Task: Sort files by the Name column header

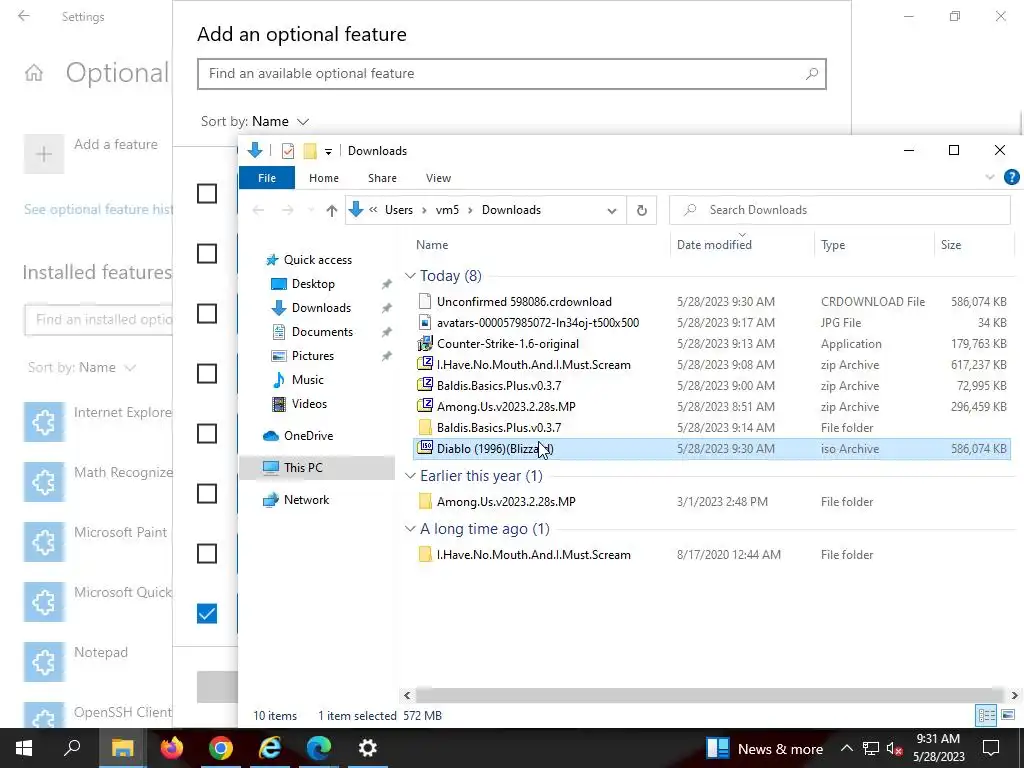Action: click(x=432, y=245)
